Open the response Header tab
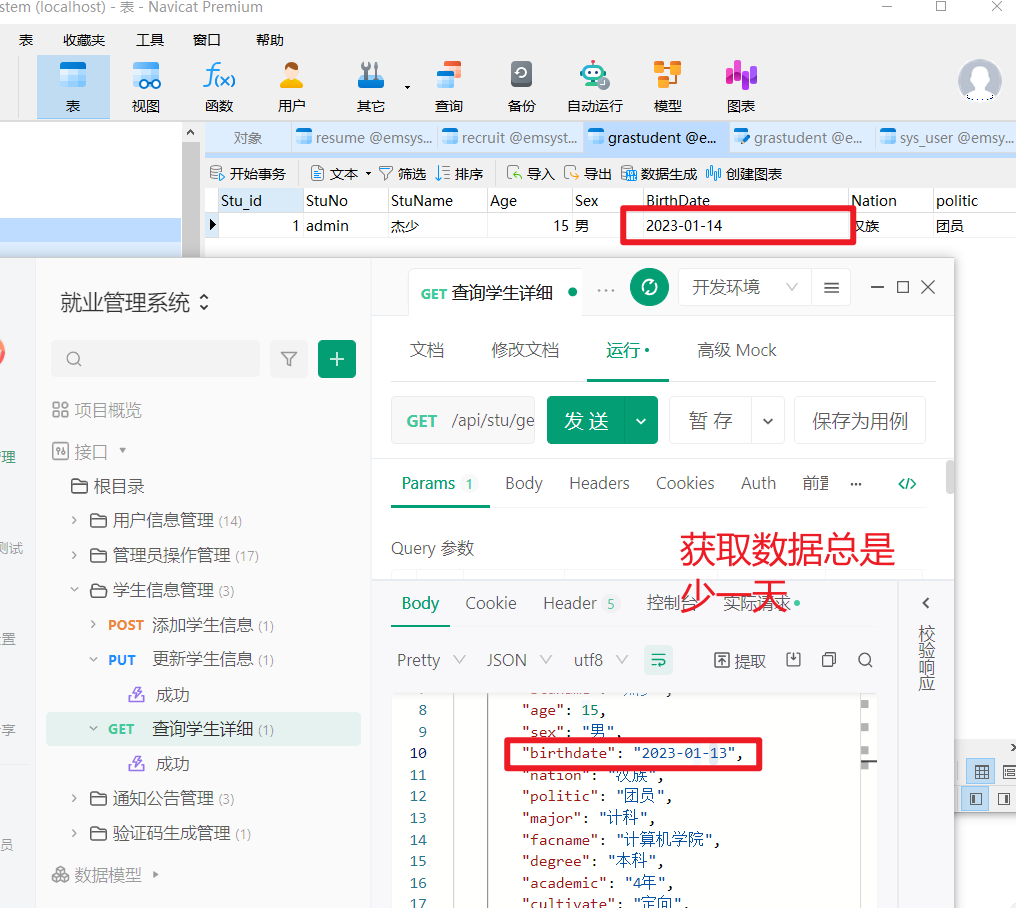The width and height of the screenshot is (1016, 908). pos(581,603)
